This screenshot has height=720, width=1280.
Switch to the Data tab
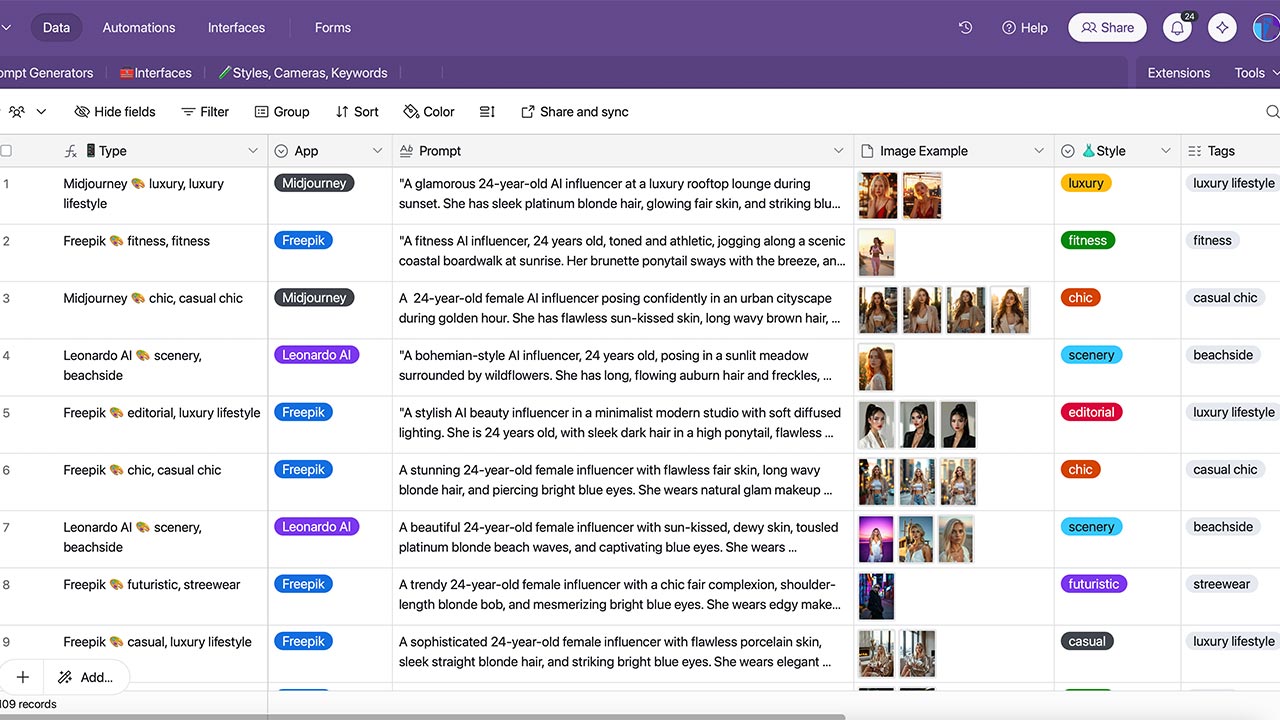(56, 28)
